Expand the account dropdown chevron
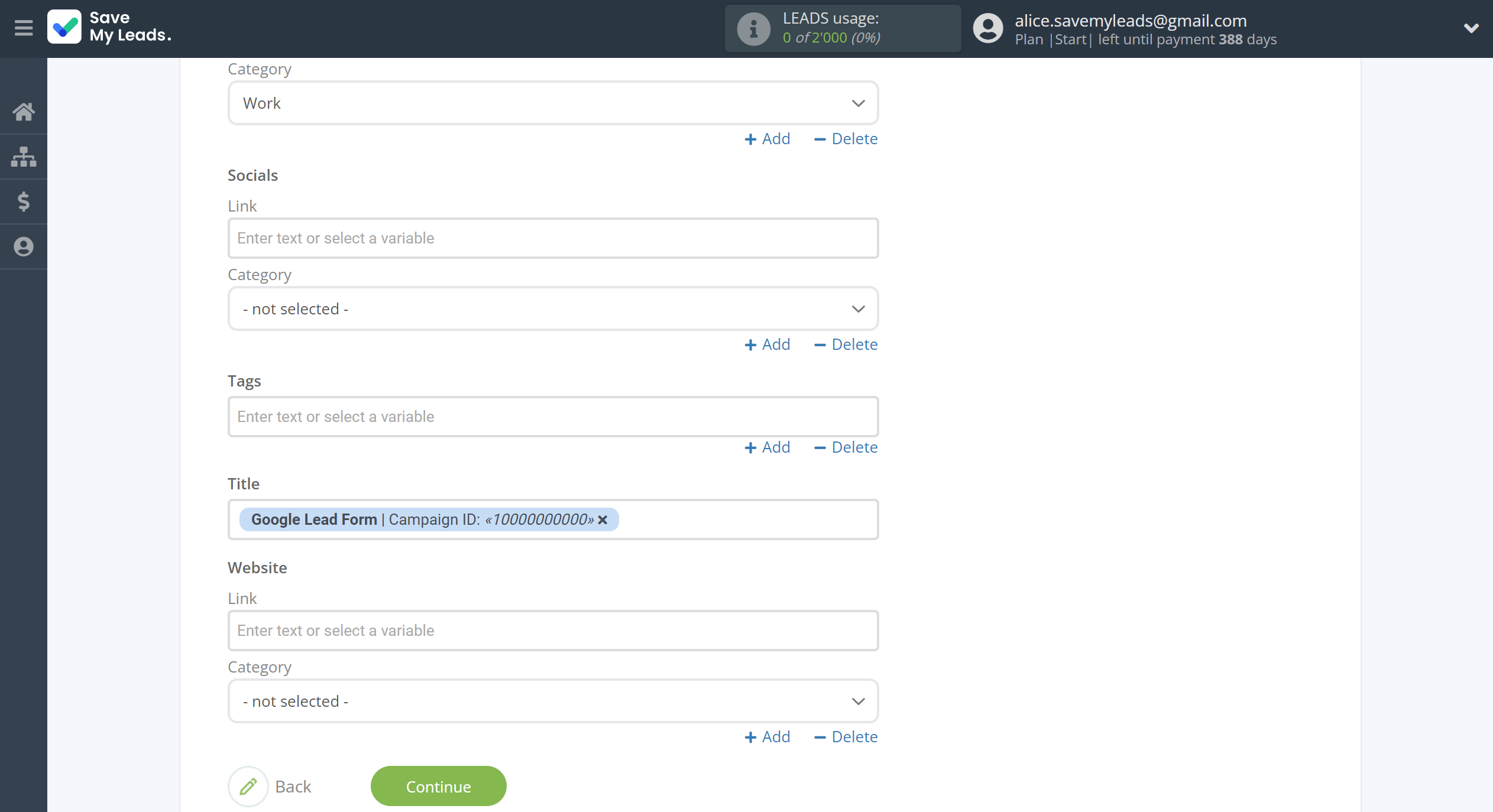 coord(1471,28)
